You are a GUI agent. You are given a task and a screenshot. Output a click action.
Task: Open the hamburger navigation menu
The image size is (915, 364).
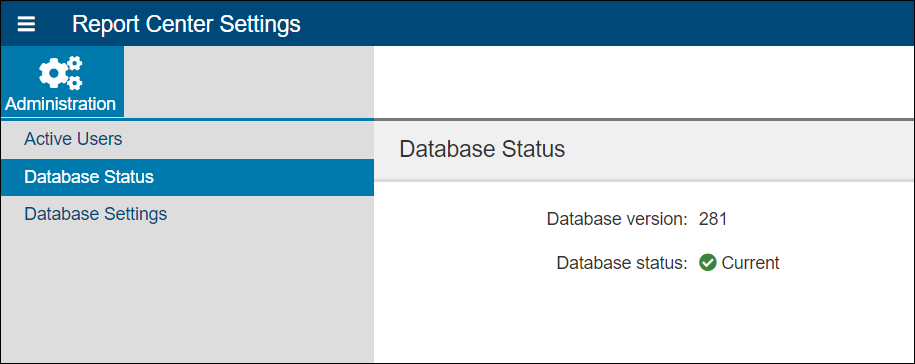tap(26, 24)
